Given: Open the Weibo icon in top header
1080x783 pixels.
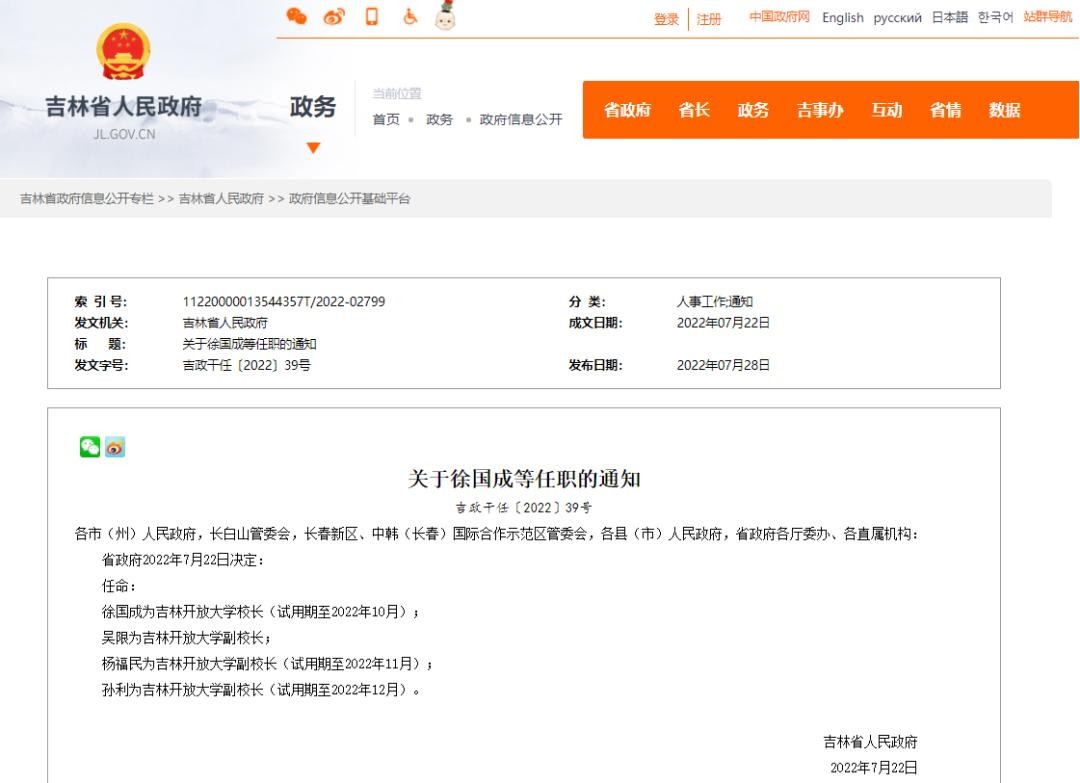Looking at the screenshot, I should click(333, 17).
